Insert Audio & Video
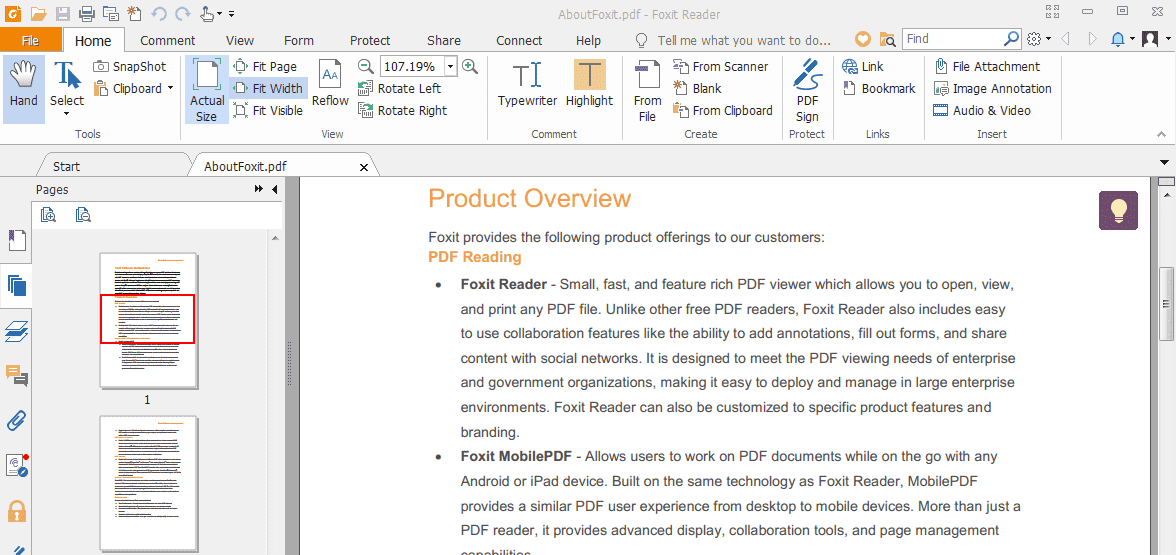 982,110
